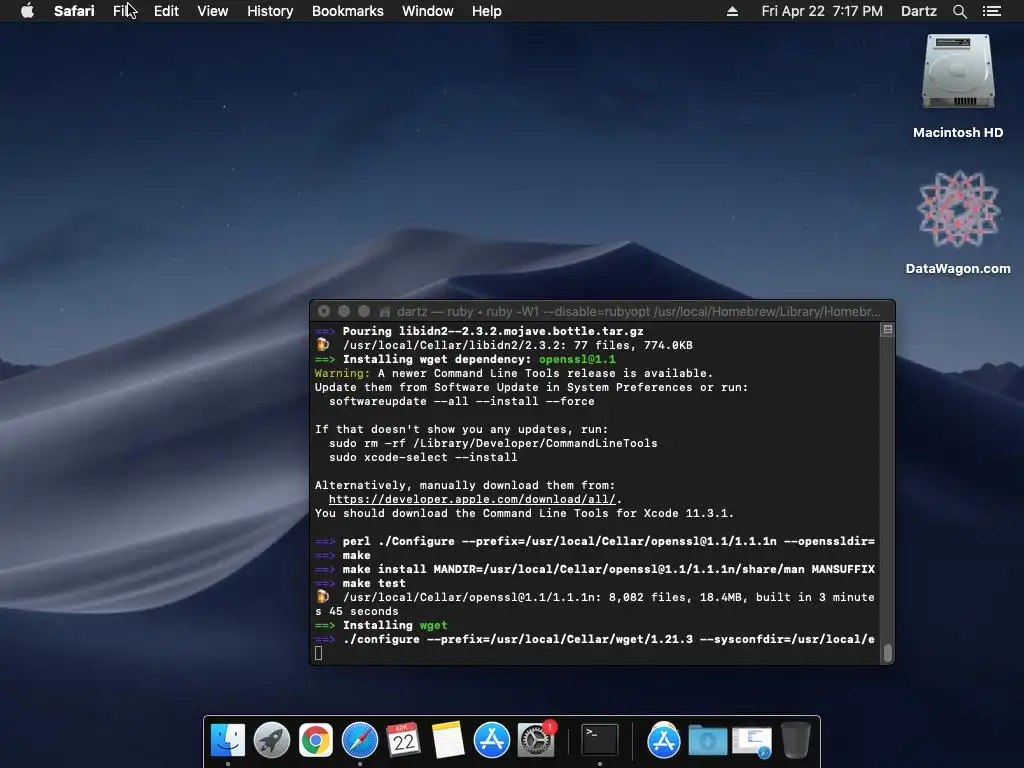Minimize the Terminal window
The width and height of the screenshot is (1024, 768).
344,312
